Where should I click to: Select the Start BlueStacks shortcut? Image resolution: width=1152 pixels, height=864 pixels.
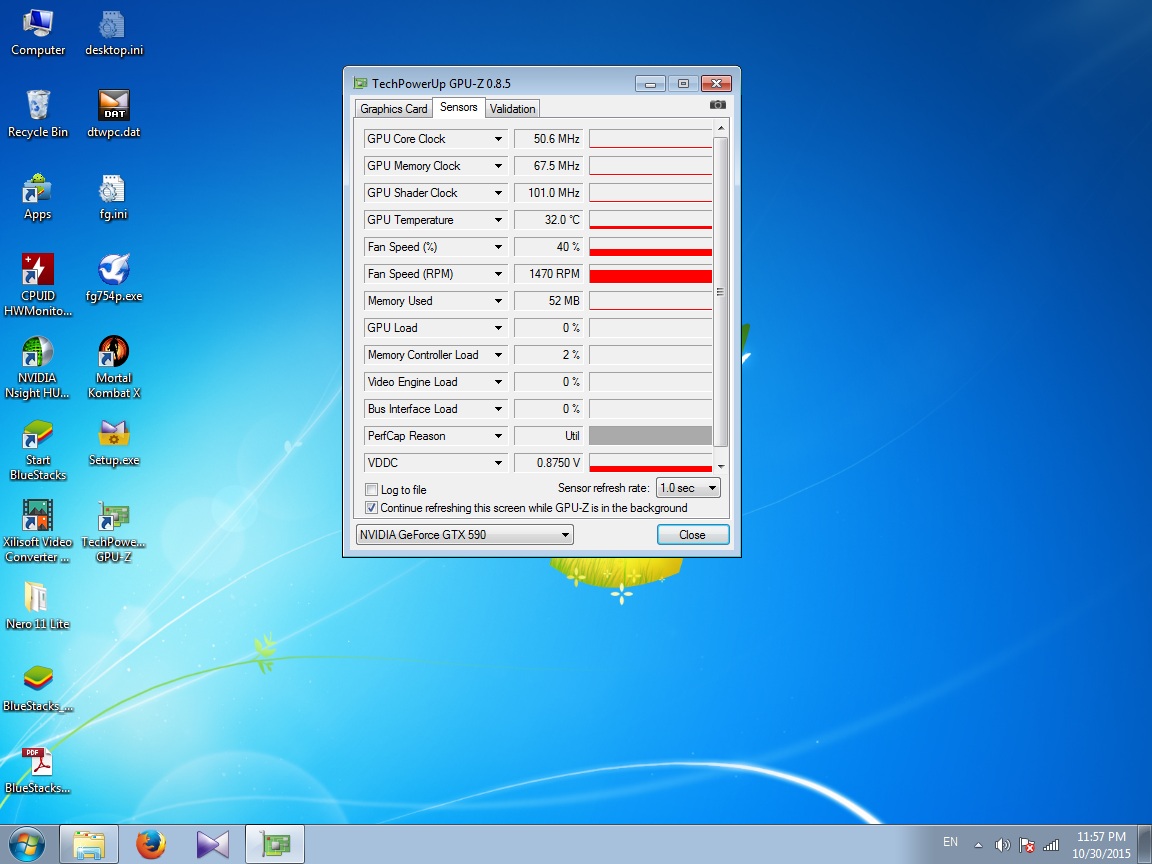click(x=37, y=450)
